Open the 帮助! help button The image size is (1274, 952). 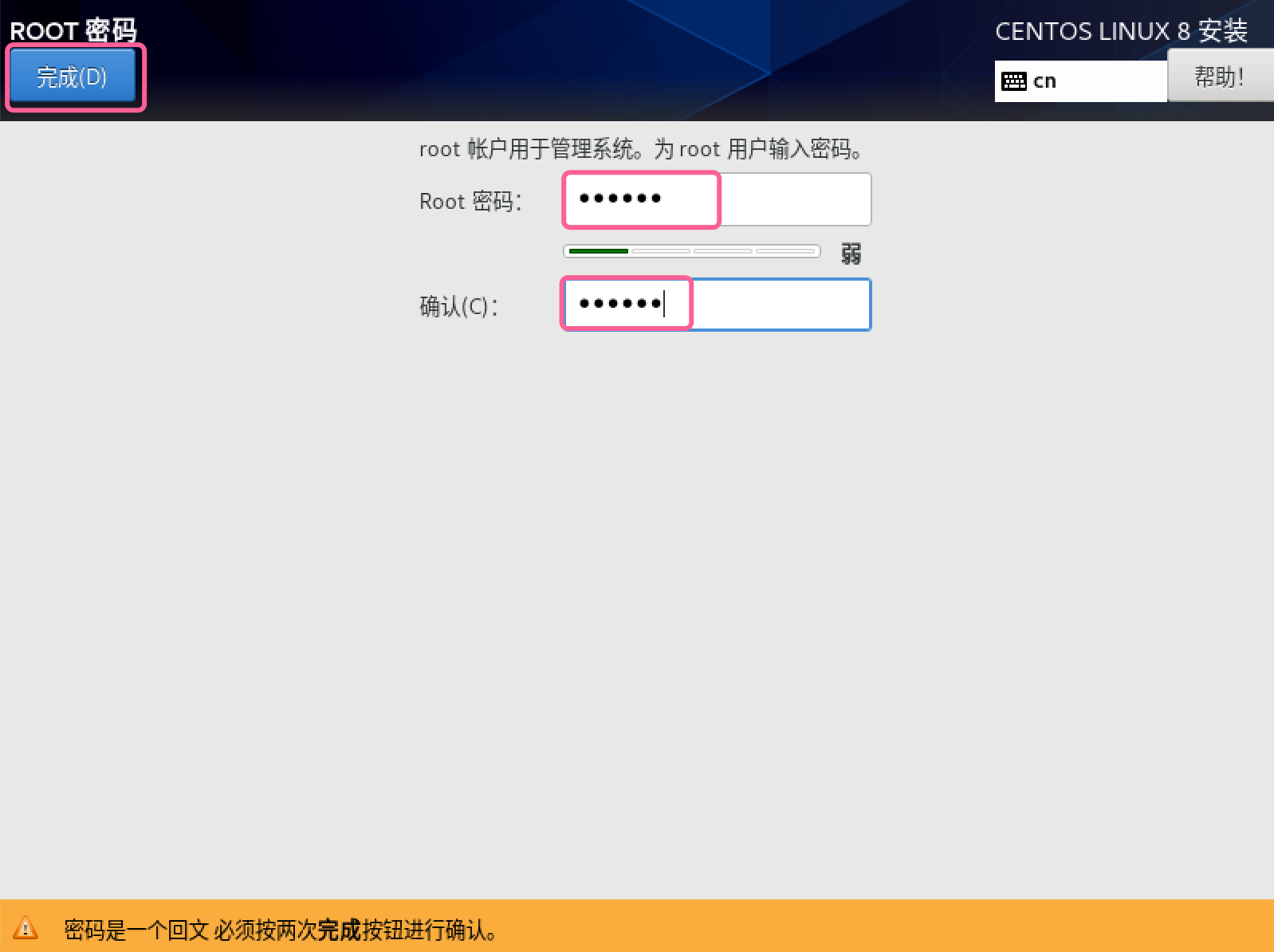click(x=1220, y=77)
